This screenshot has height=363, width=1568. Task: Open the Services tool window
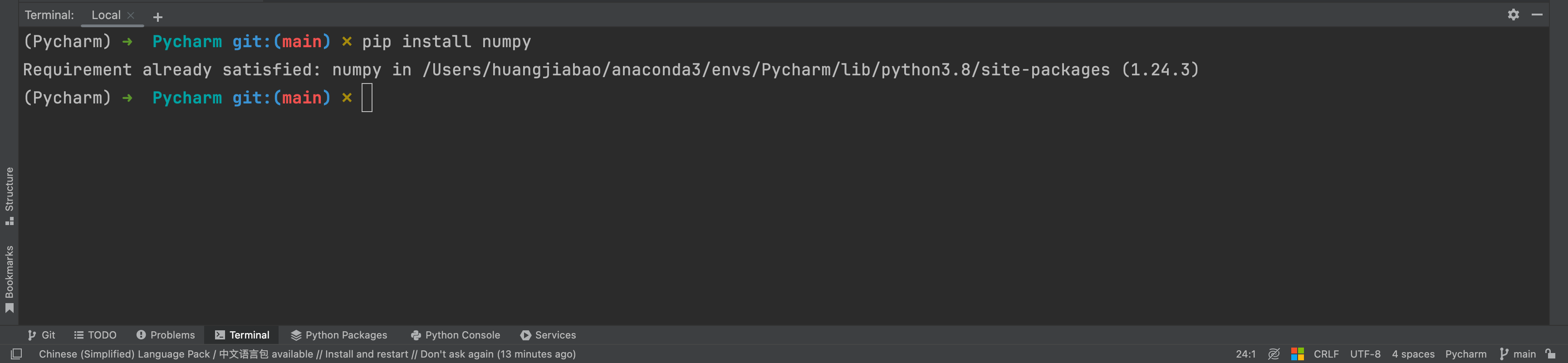[548, 335]
